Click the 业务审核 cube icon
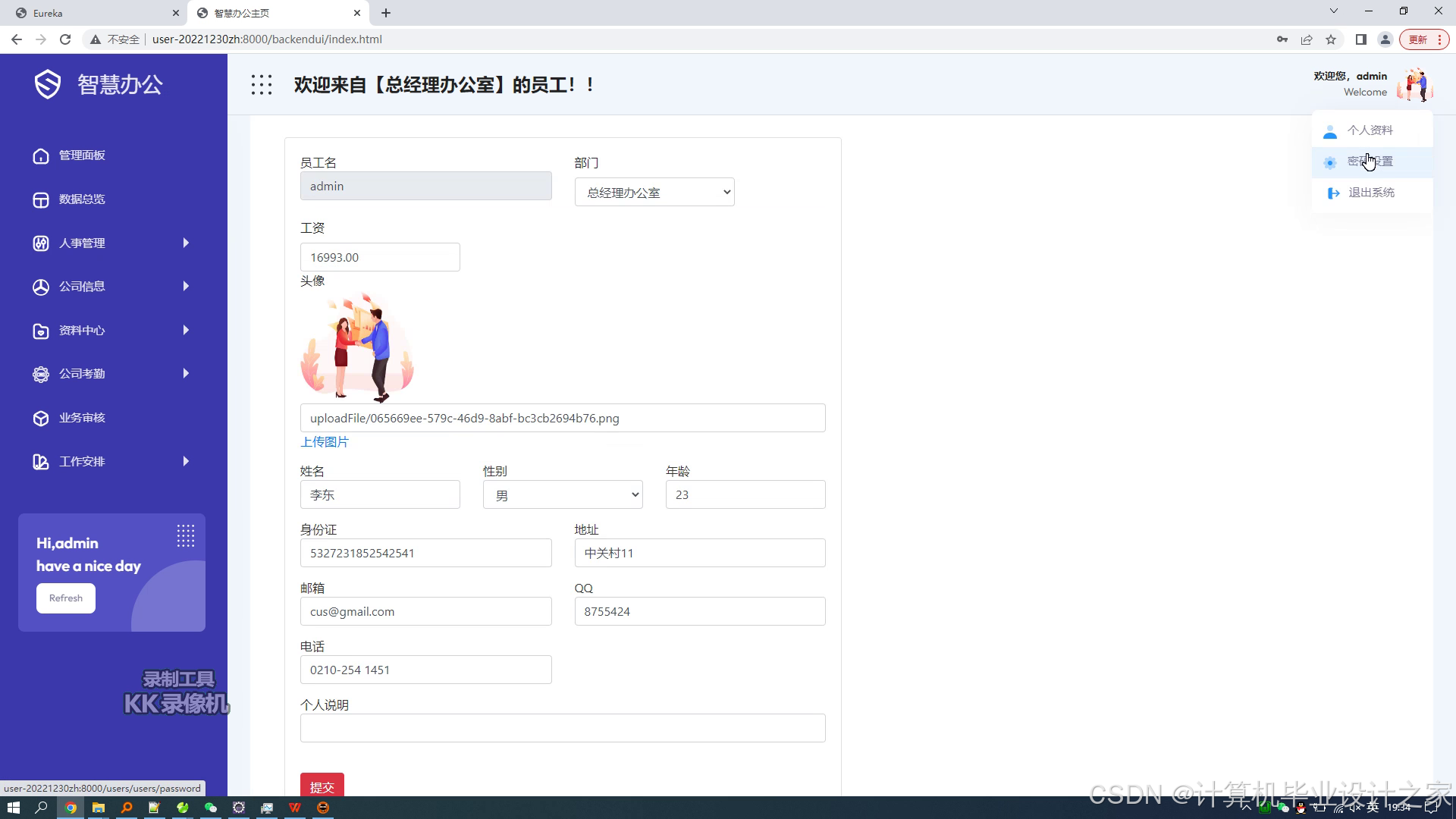1456x819 pixels. coord(41,418)
